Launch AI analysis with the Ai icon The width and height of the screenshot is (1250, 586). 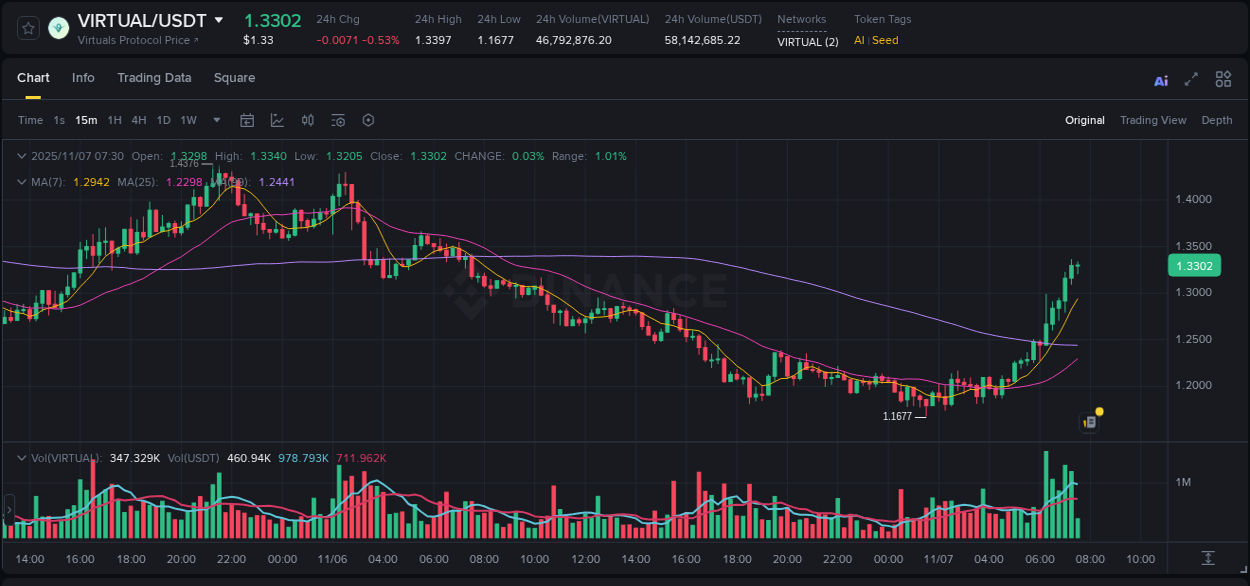pyautogui.click(x=1160, y=78)
